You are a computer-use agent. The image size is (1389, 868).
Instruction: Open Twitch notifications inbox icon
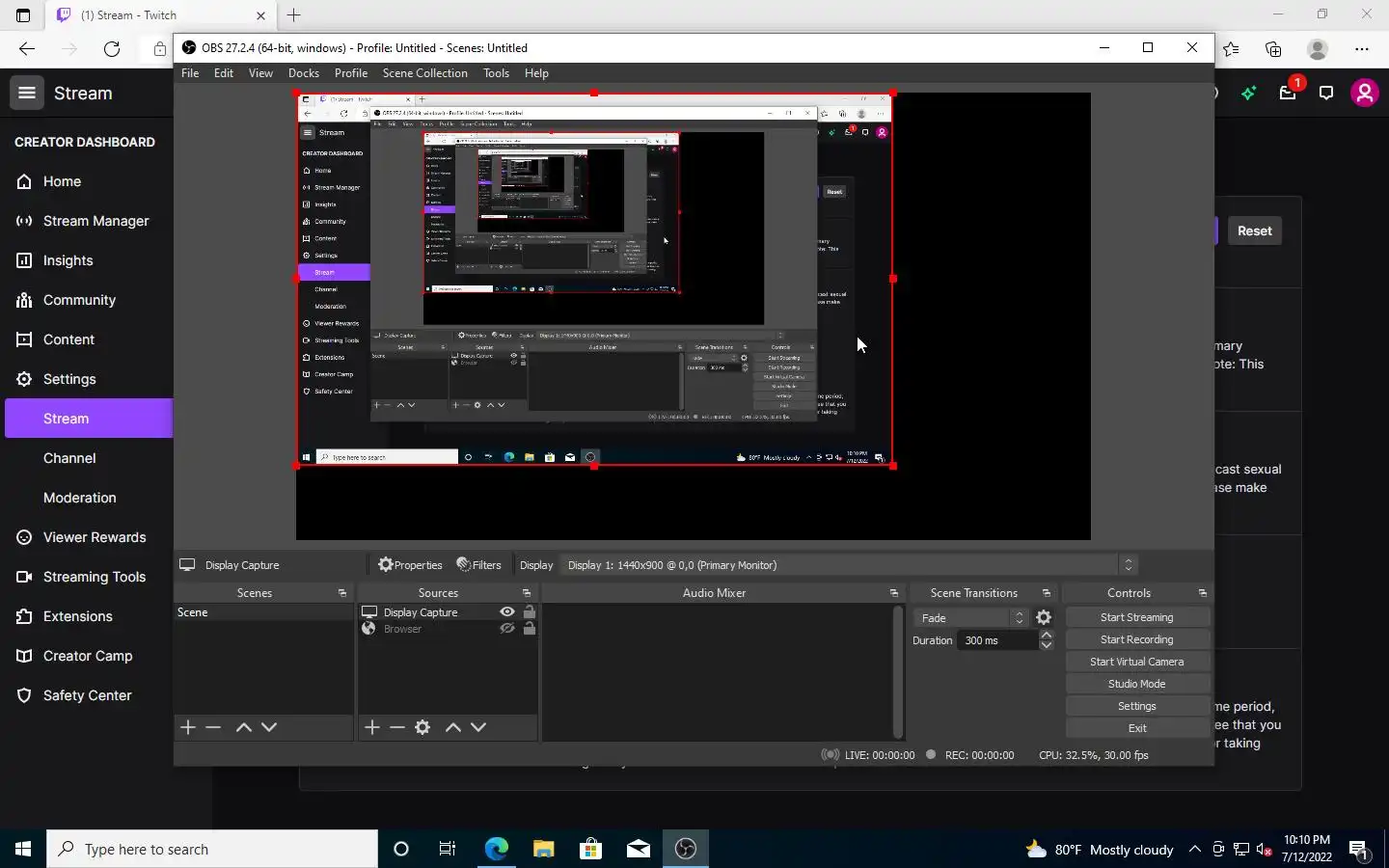click(1288, 93)
